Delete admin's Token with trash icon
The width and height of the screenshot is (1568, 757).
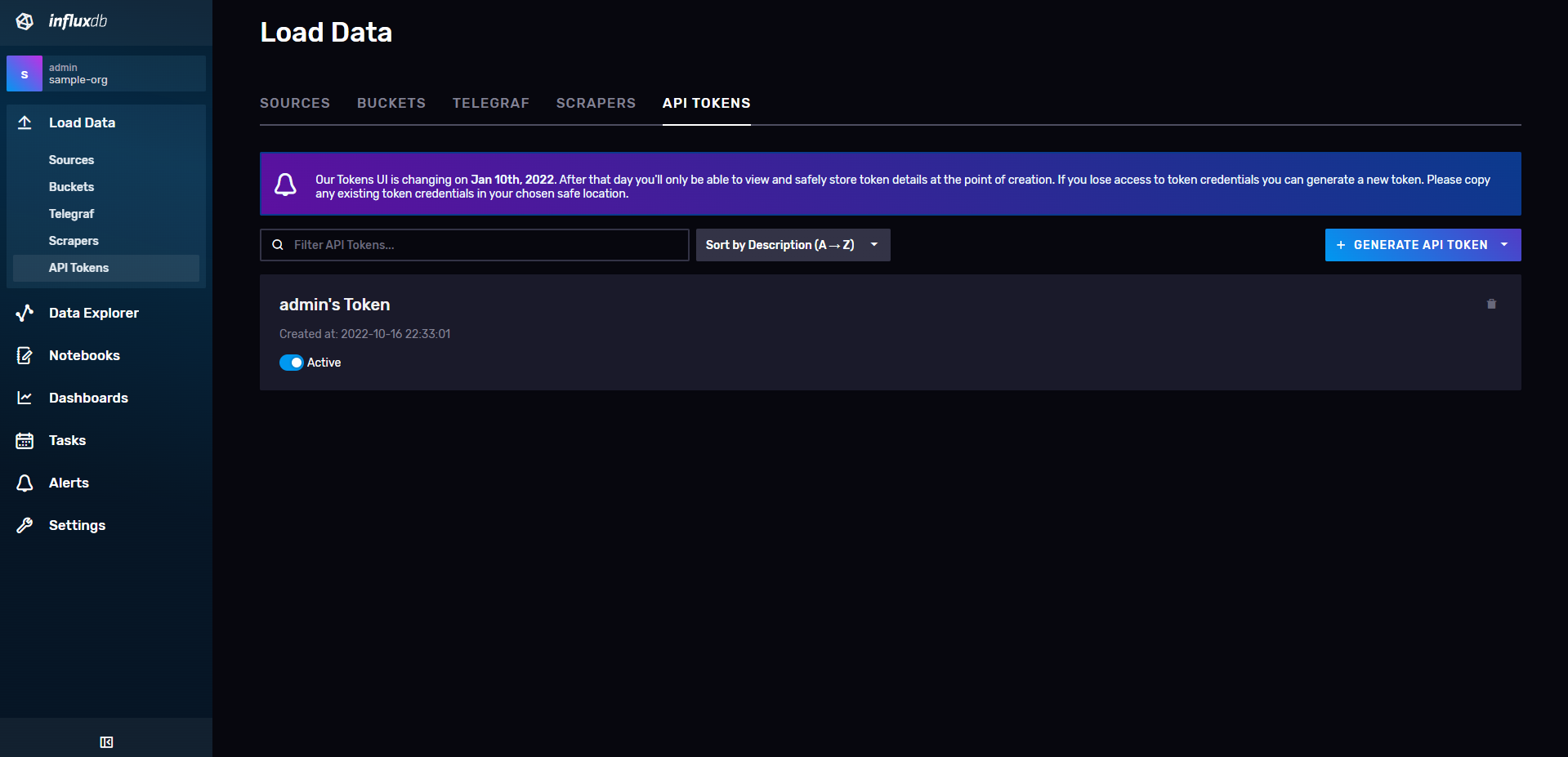[x=1491, y=304]
